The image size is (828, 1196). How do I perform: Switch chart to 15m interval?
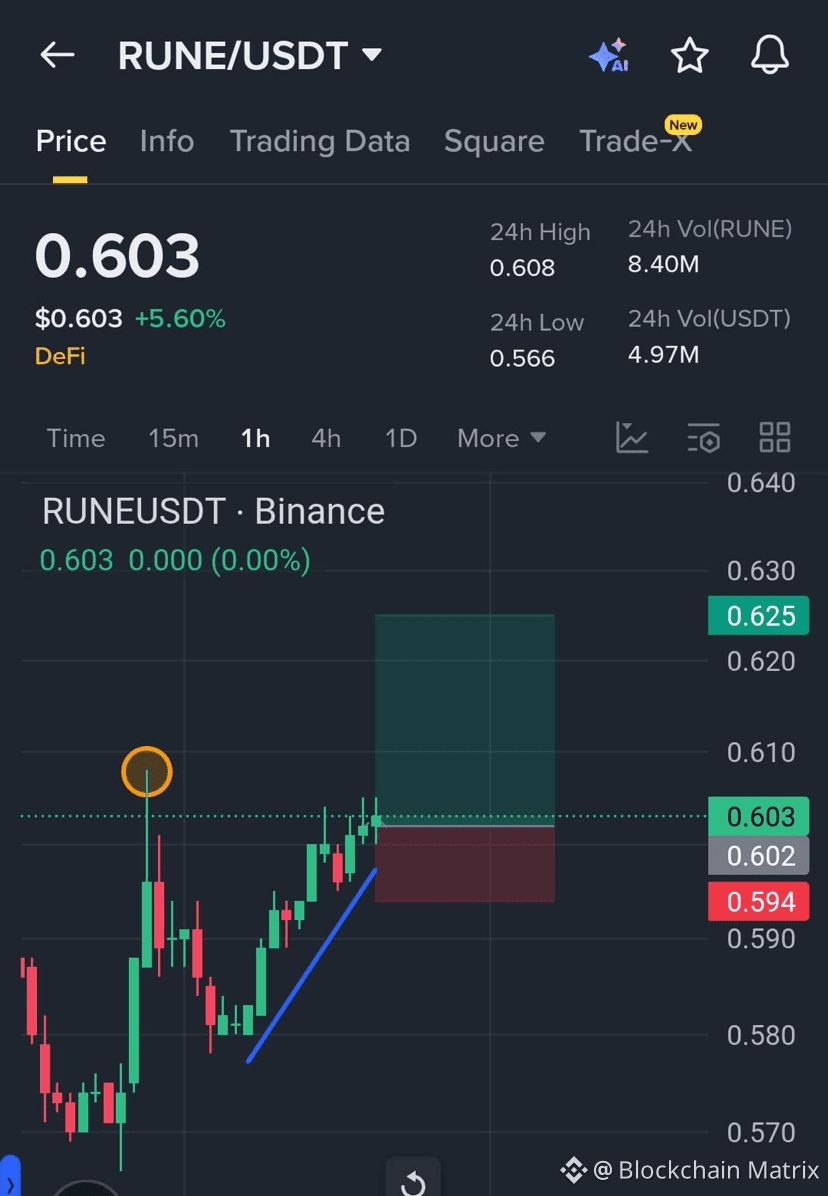coord(173,438)
